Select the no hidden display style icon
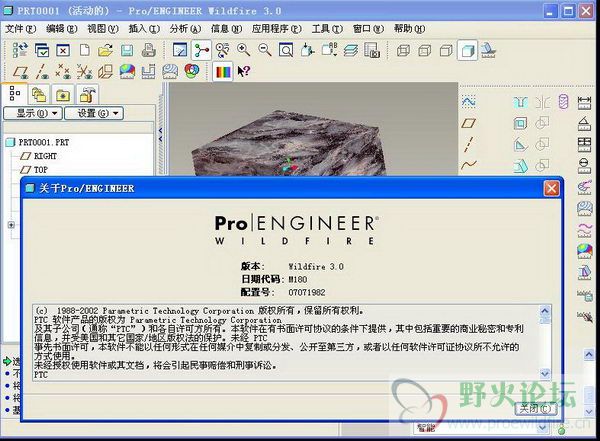 tap(446, 50)
